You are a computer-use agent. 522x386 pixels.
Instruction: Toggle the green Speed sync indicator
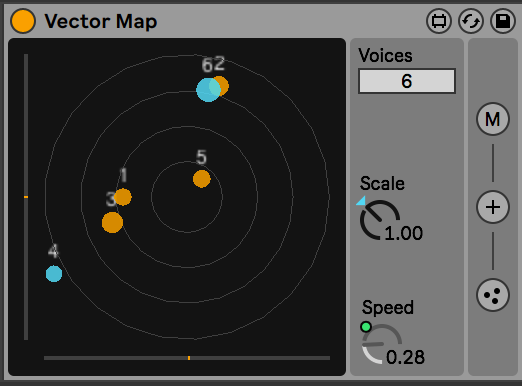pos(366,327)
